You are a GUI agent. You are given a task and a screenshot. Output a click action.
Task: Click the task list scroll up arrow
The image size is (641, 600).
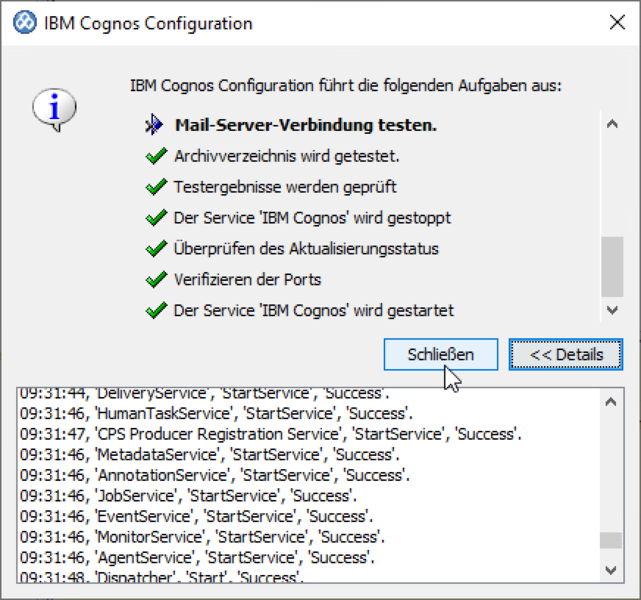click(x=612, y=124)
